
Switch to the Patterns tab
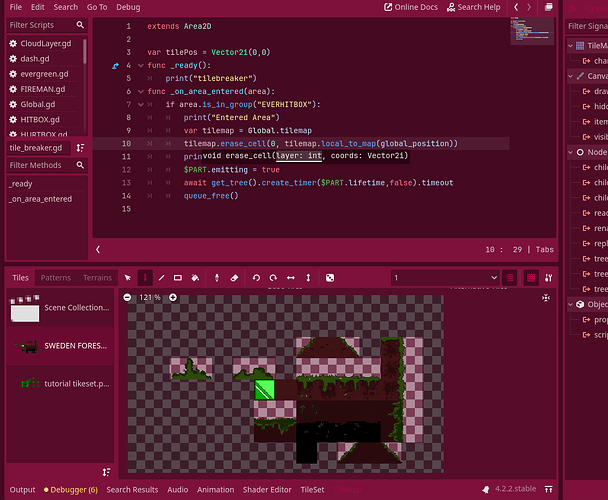[56, 278]
